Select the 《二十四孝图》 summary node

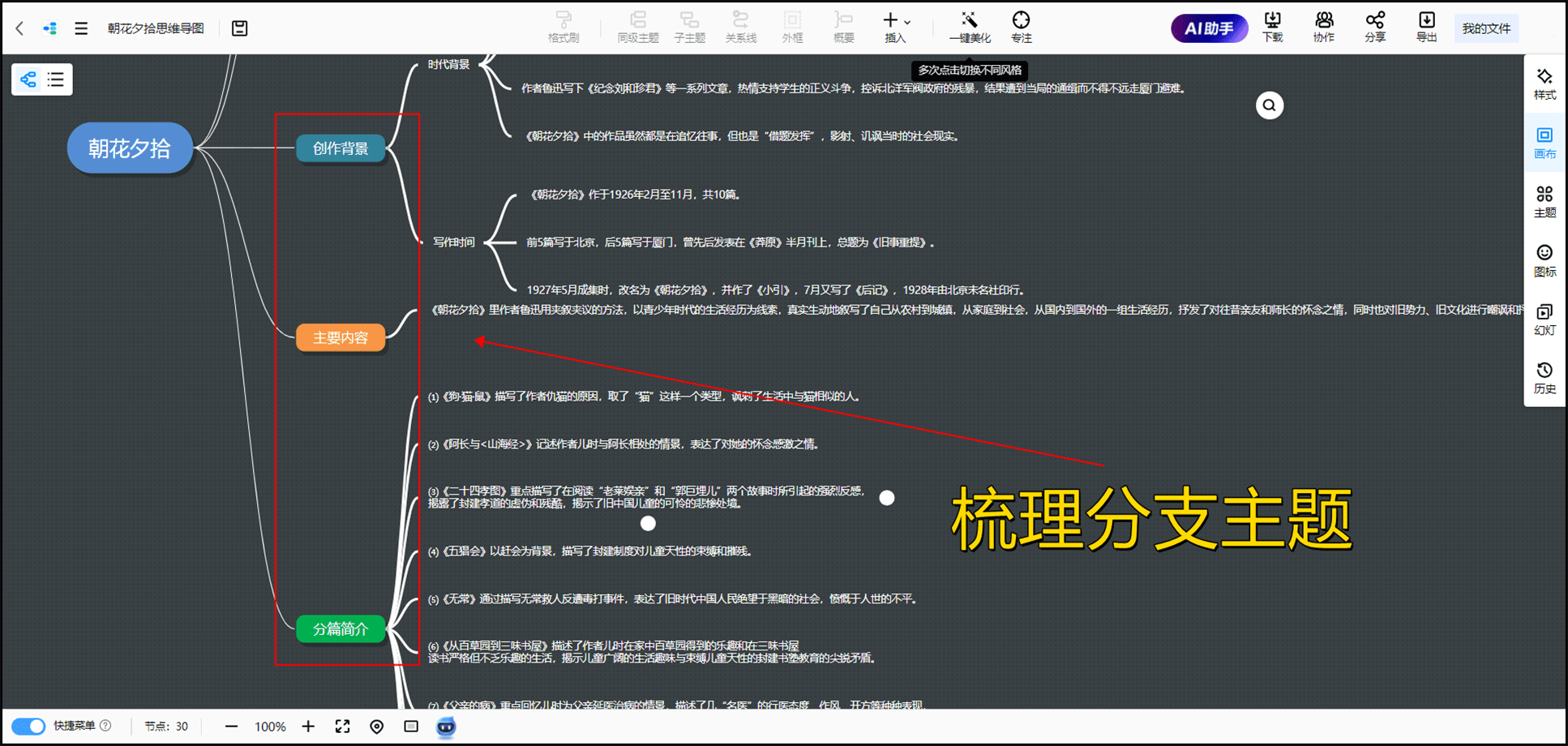click(x=646, y=497)
